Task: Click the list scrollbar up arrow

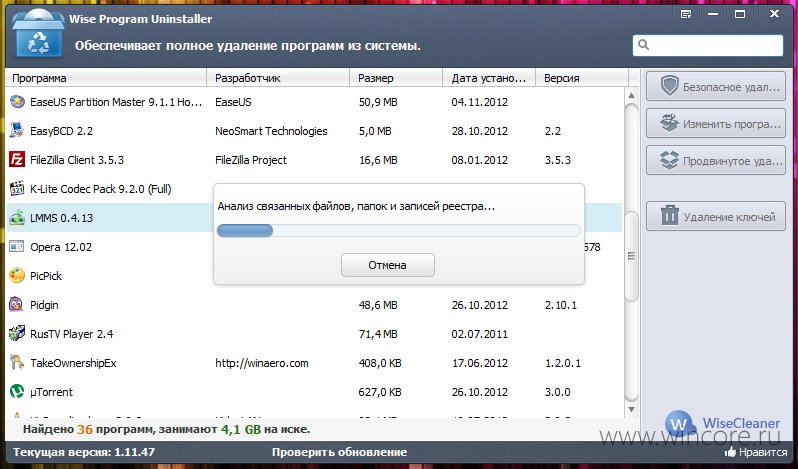Action: point(632,95)
